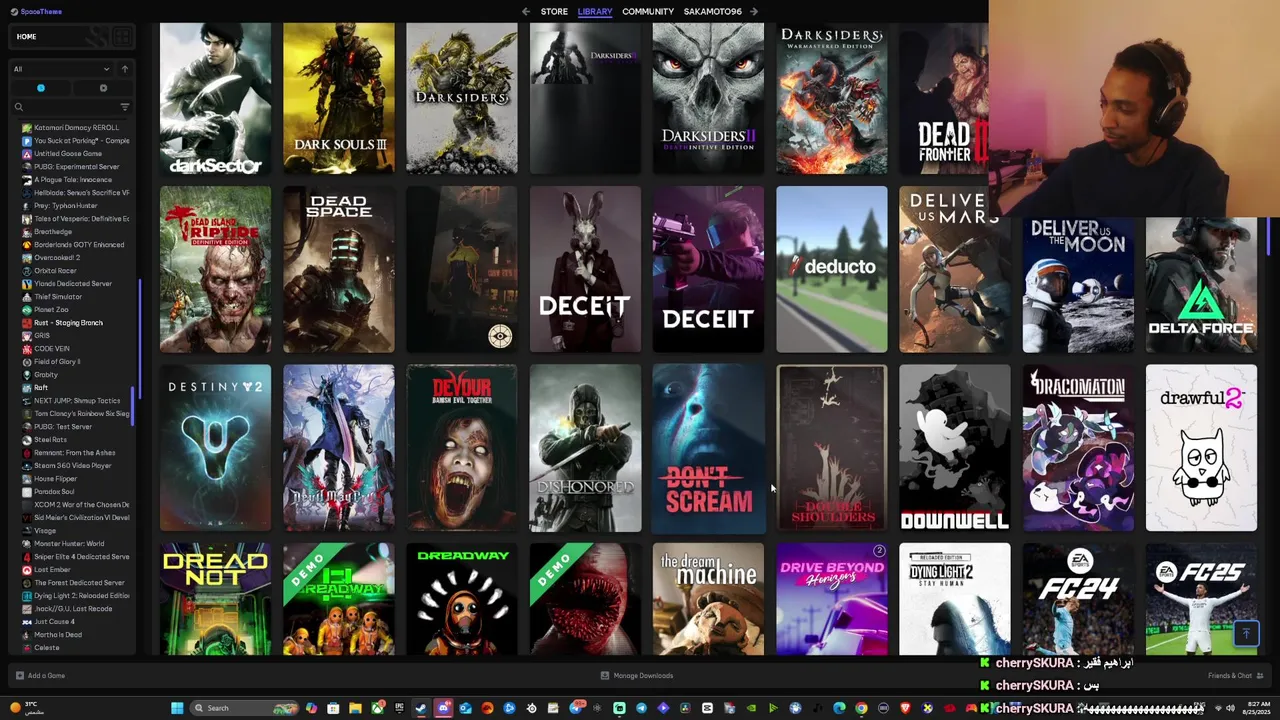Select the deducto game cover
The height and width of the screenshot is (720, 1280).
831,269
